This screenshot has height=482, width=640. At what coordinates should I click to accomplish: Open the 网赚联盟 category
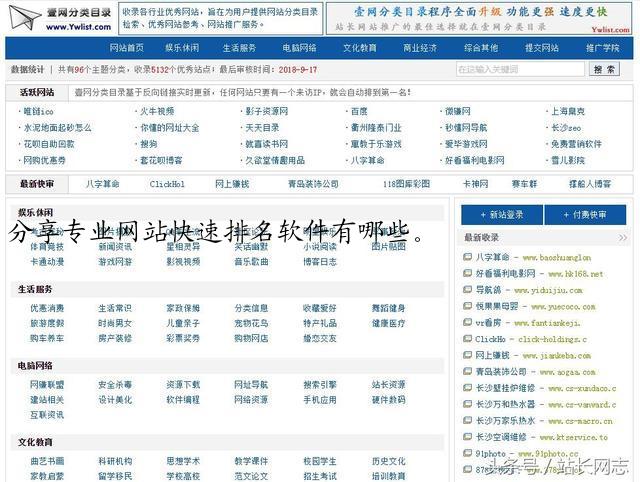point(47,384)
